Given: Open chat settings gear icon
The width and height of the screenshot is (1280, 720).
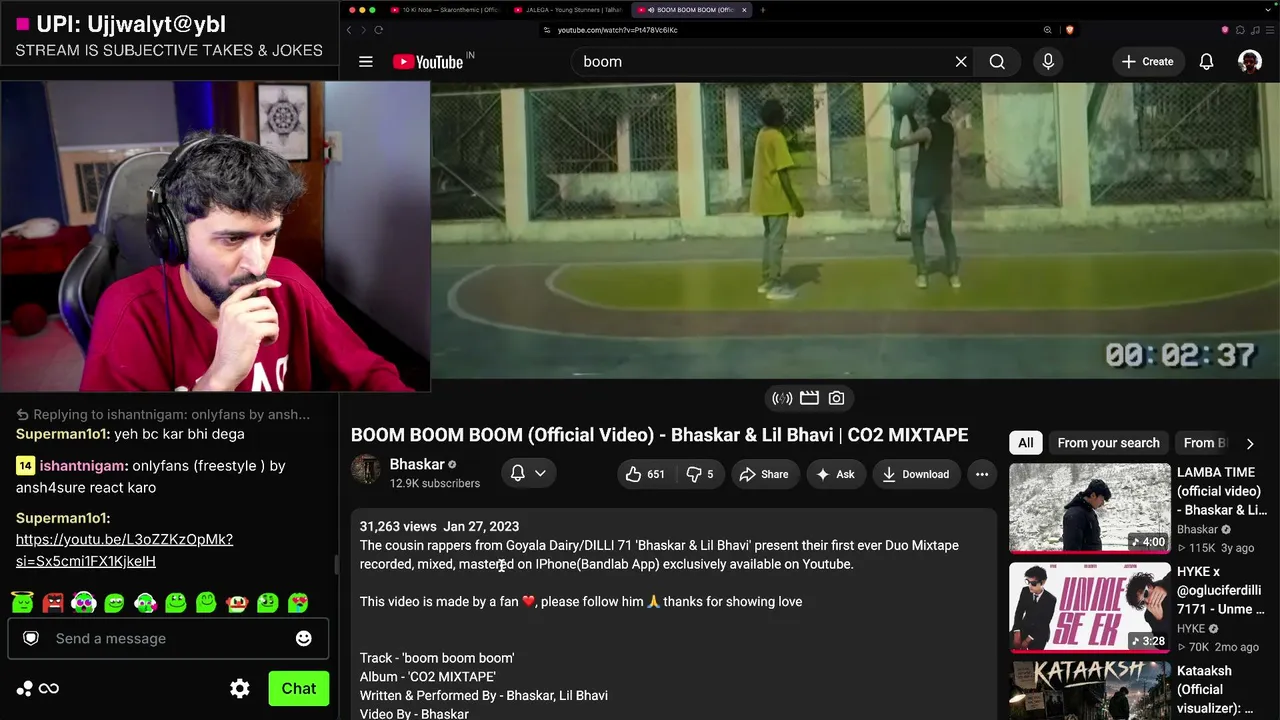Looking at the screenshot, I should coord(240,688).
